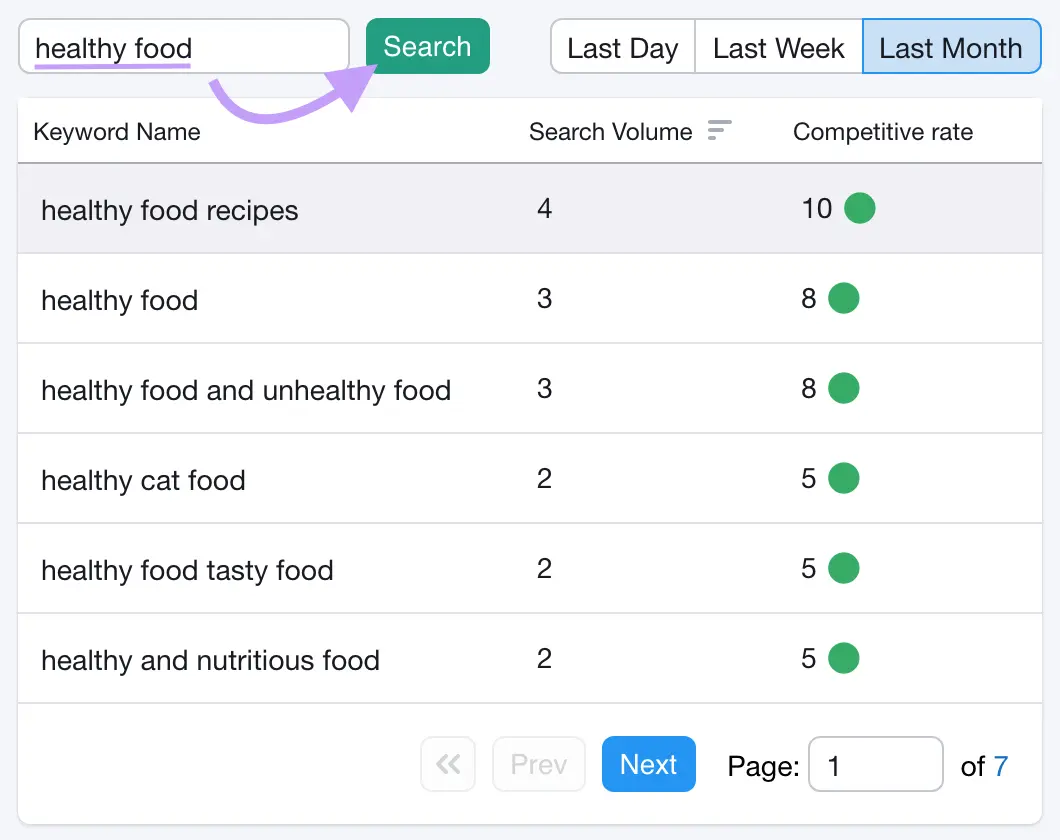
Task: Click the Search button
Action: [427, 46]
